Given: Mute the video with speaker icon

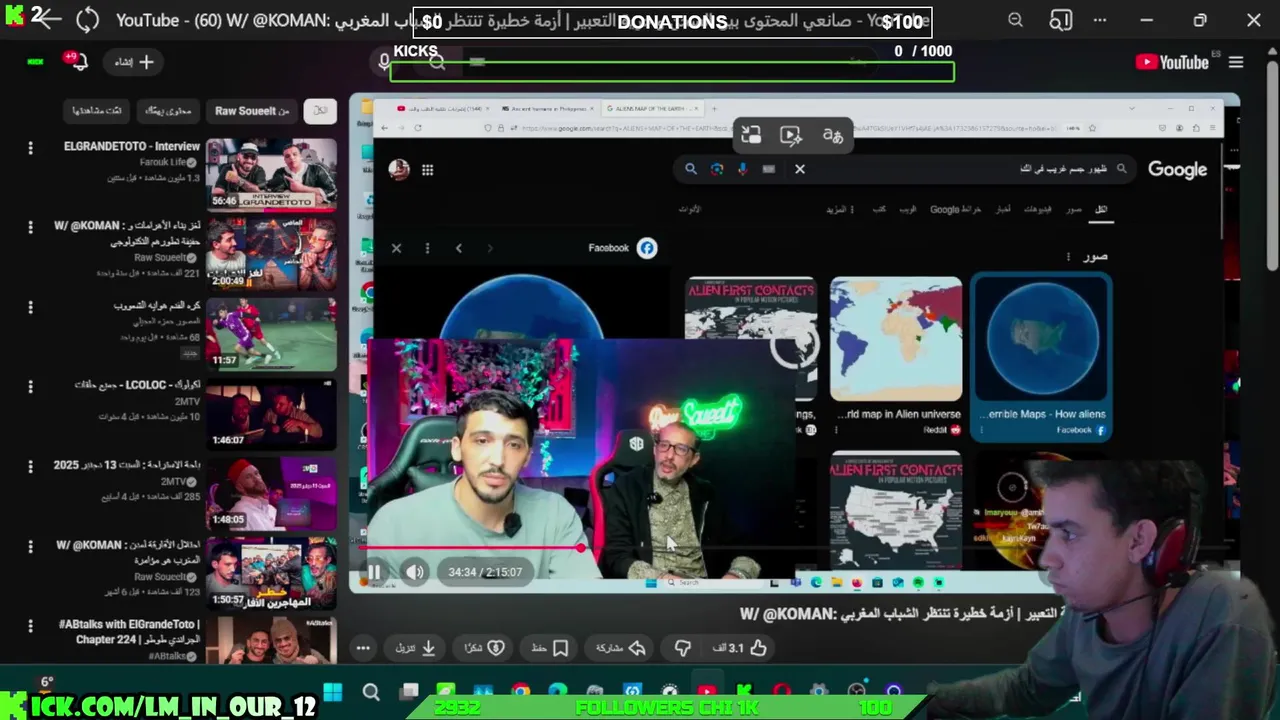Looking at the screenshot, I should [415, 573].
